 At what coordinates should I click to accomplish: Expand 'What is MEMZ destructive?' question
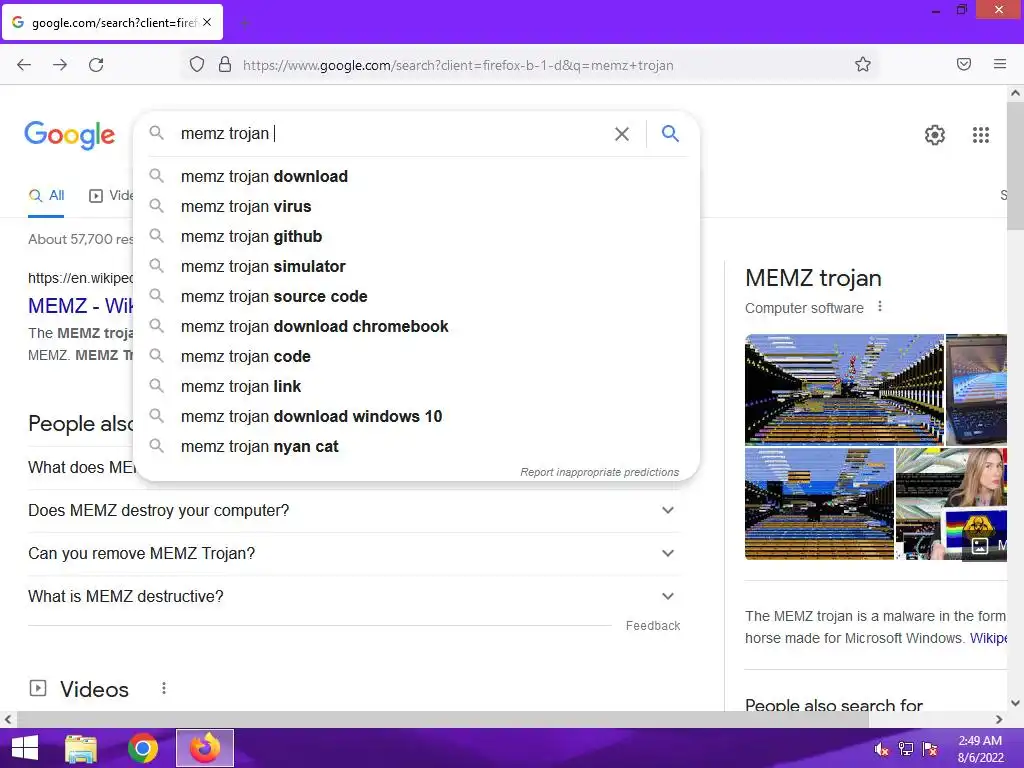tap(354, 597)
